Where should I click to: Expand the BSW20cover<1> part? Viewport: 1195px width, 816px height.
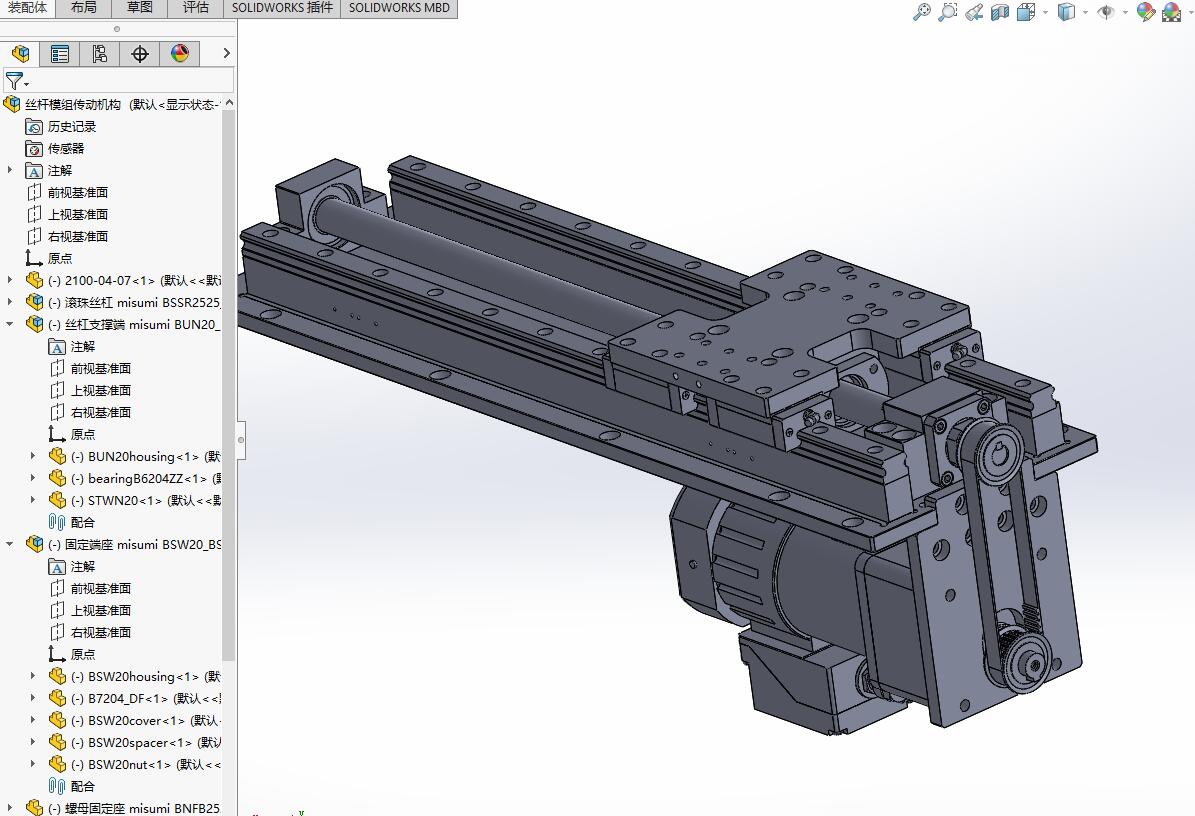coord(33,721)
